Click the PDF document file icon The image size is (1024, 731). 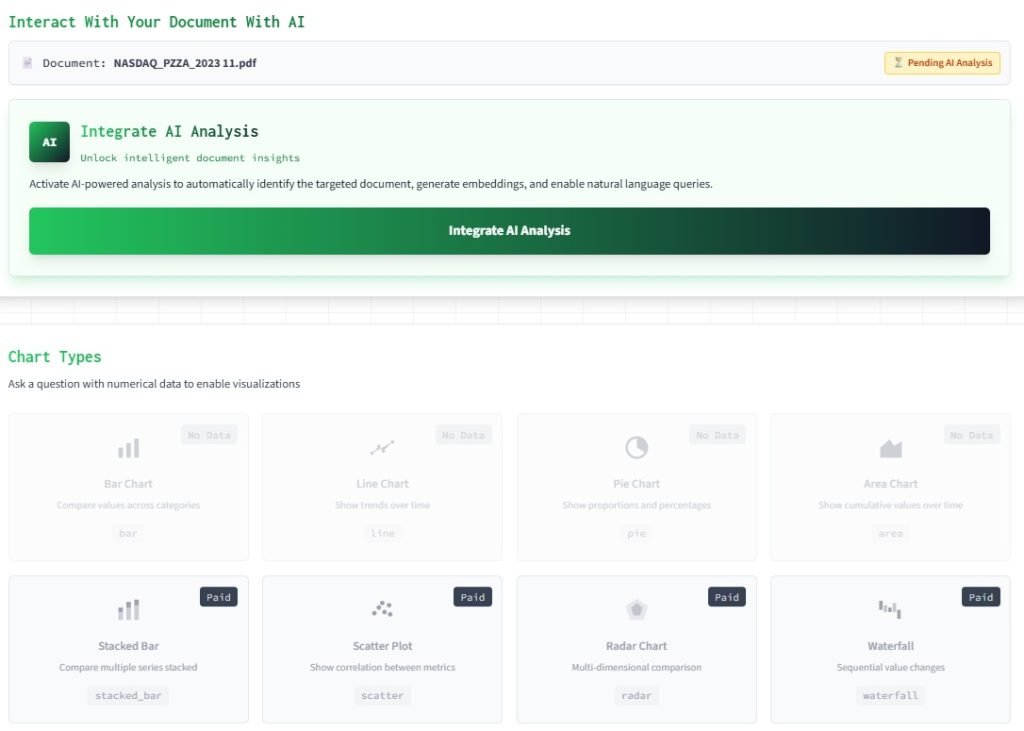tap(28, 63)
